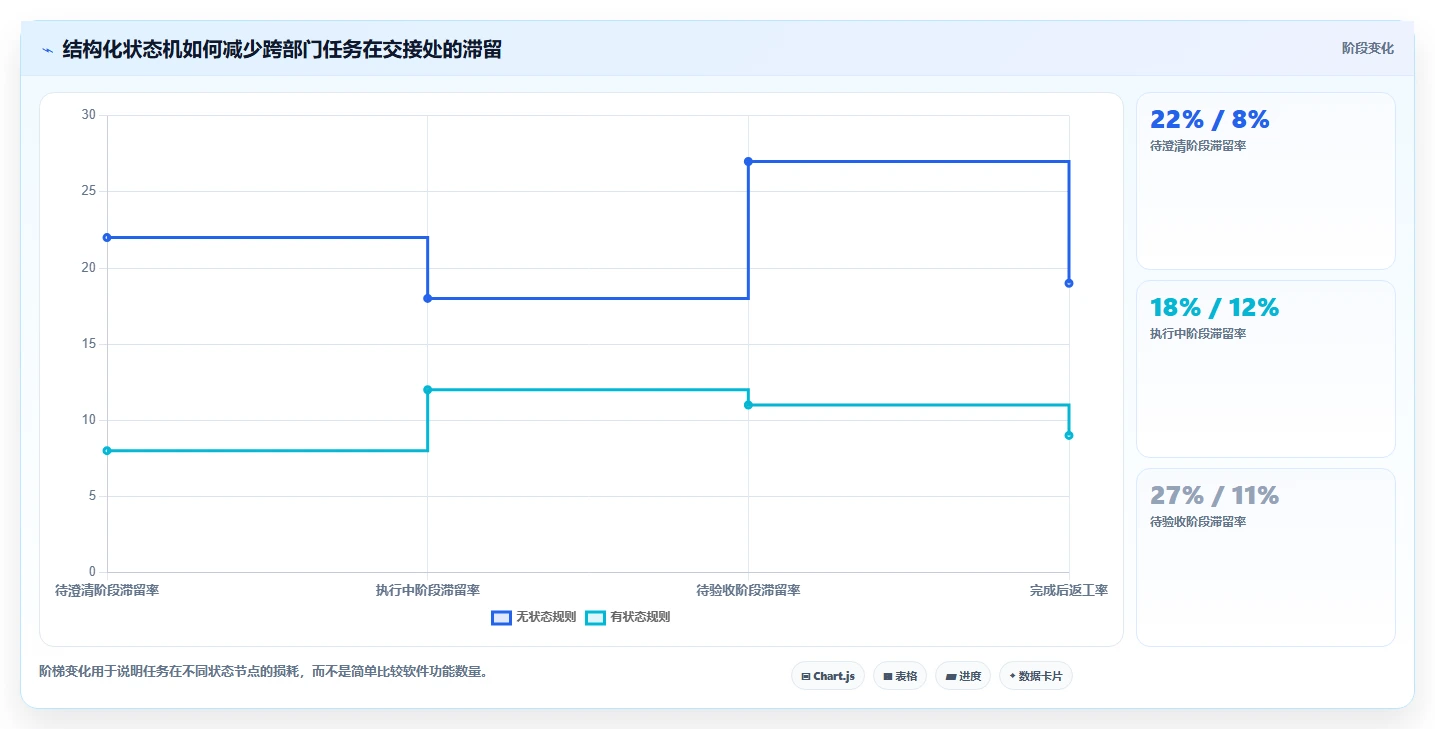The image size is (1435, 729).
Task: Click the 数据卡片 chip
Action: pos(1036,676)
